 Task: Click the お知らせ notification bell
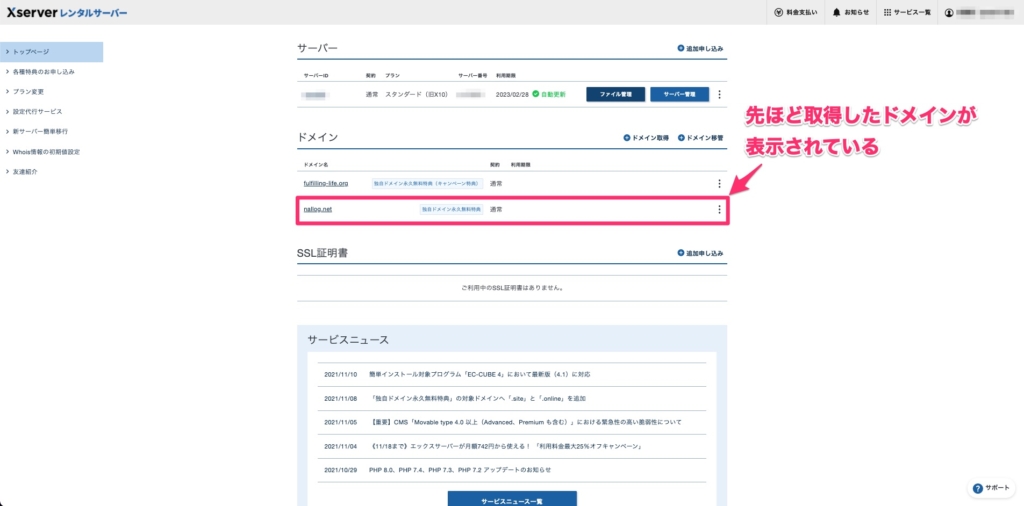pos(836,12)
